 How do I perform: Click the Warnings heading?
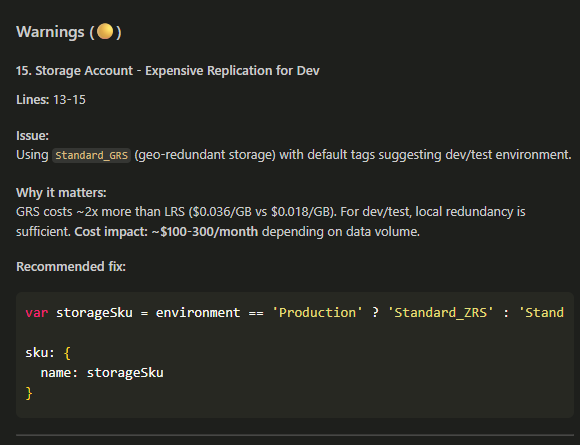coord(68,32)
